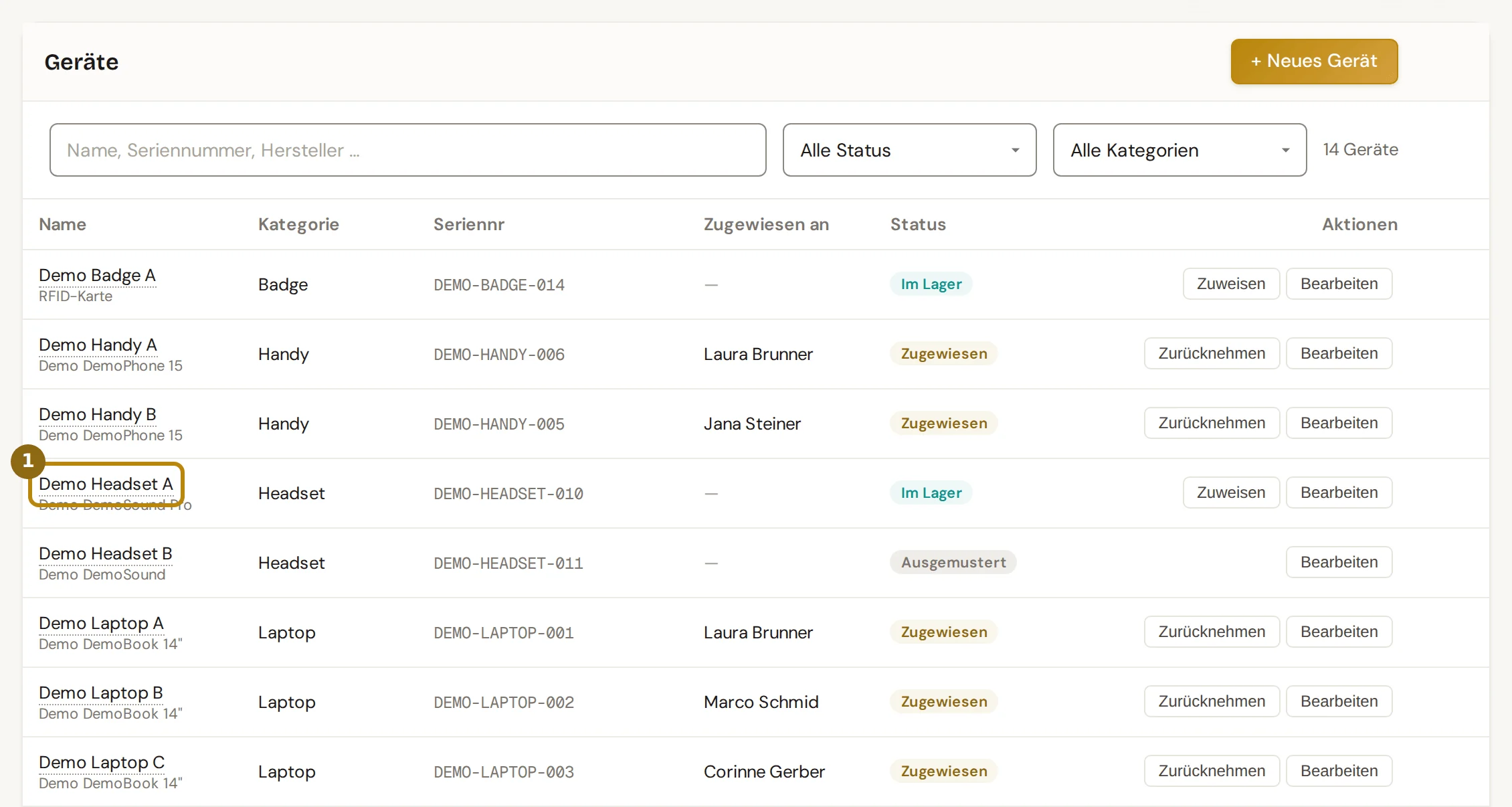
Task: Open the Demo Badge A device link
Action: [97, 275]
